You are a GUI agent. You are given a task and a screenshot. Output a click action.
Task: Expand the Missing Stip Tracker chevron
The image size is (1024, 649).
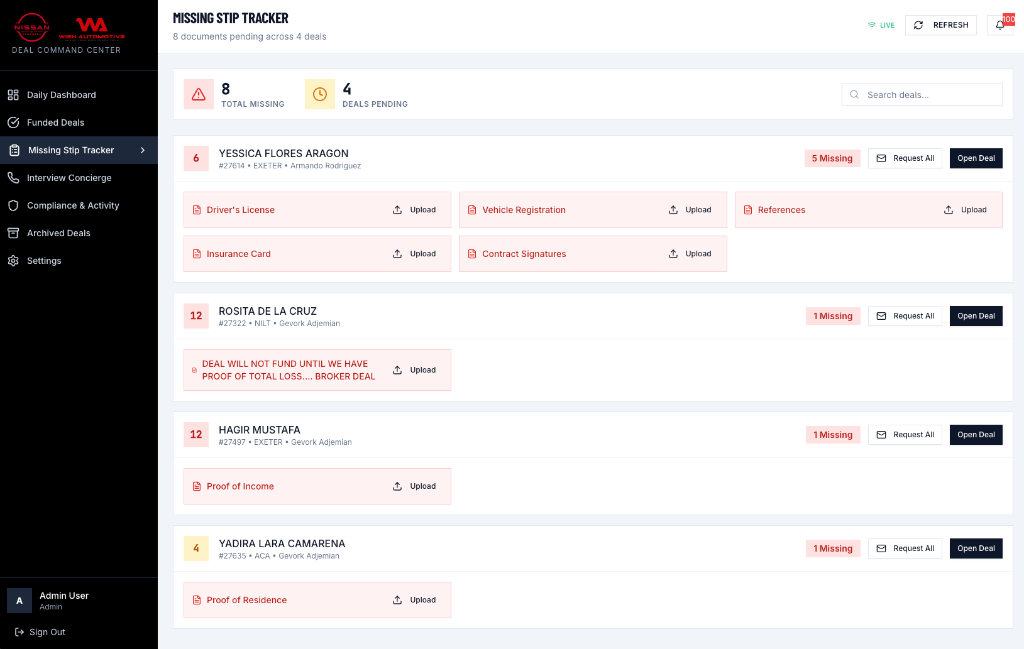tap(142, 150)
